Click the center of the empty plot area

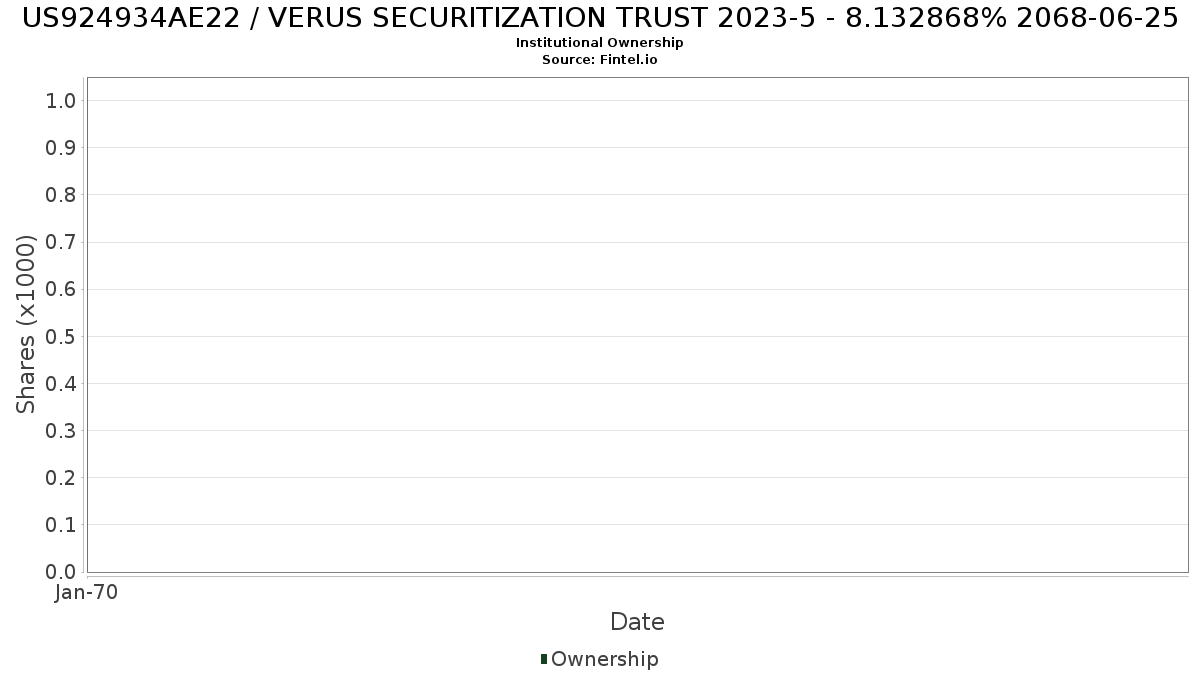click(x=637, y=325)
